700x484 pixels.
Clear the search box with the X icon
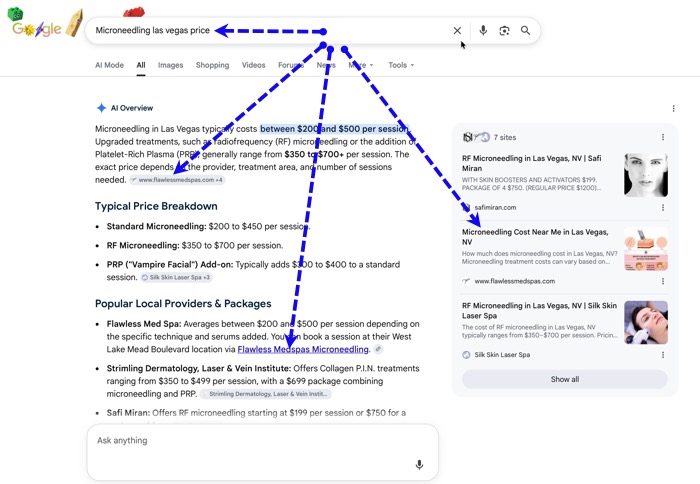[457, 30]
